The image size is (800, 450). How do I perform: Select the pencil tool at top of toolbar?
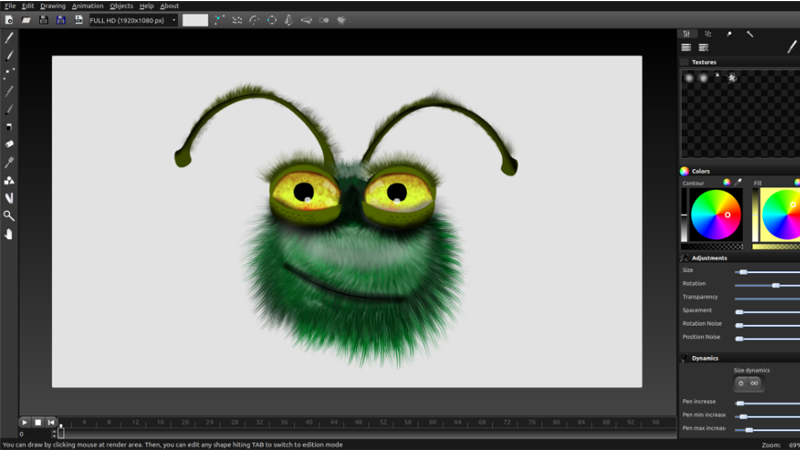[x=9, y=37]
